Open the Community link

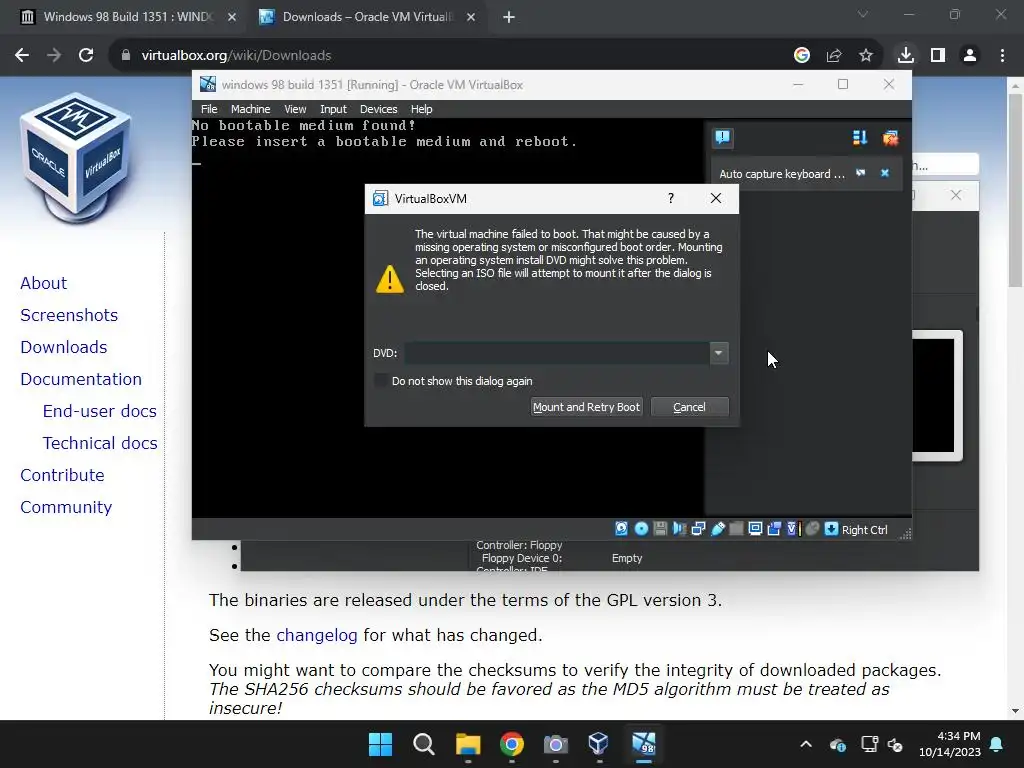pos(66,507)
